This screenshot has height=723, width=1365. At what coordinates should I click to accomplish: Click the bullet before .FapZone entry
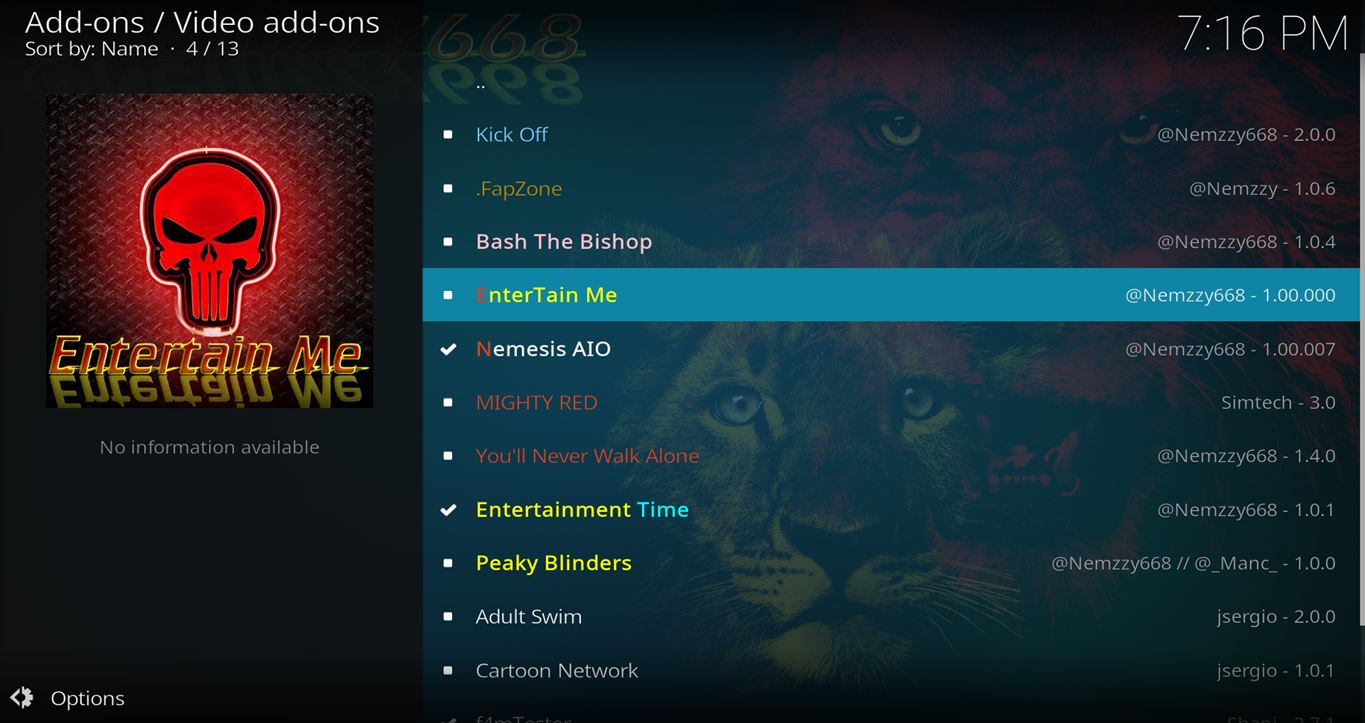tap(448, 188)
